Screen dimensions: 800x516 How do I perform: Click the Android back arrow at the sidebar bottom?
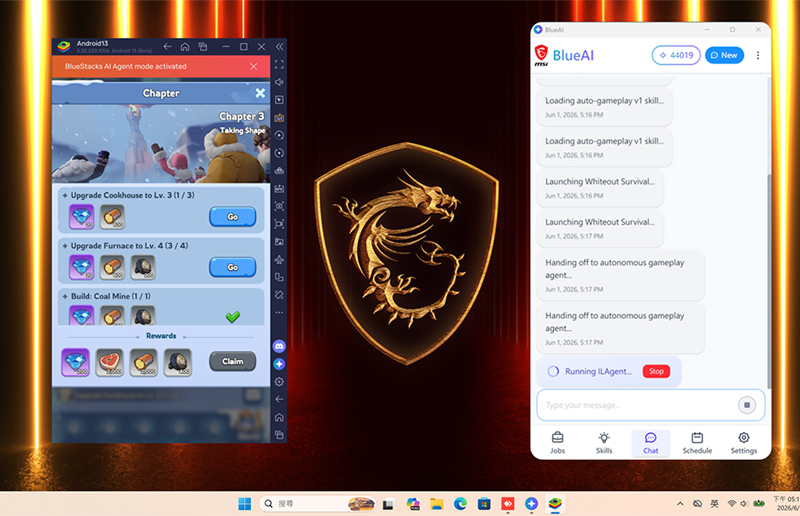(x=279, y=399)
